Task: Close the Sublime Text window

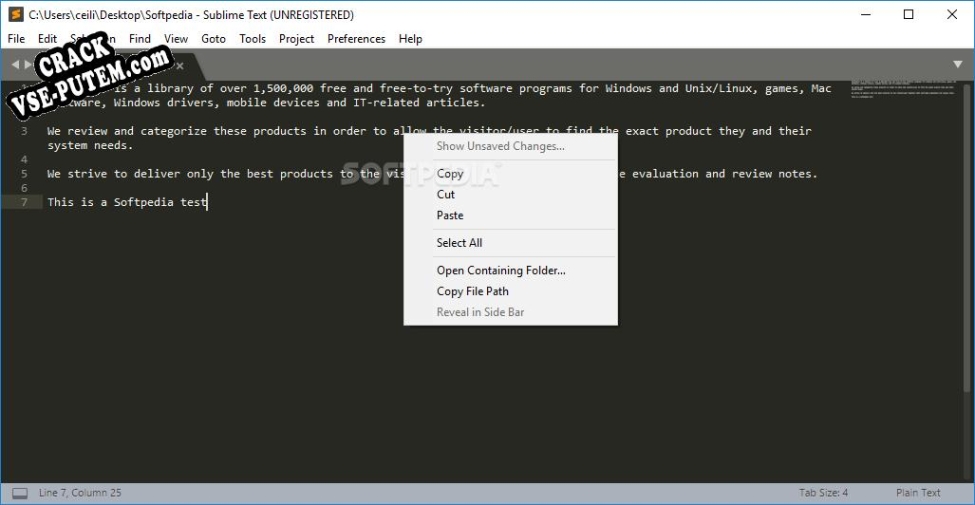Action: click(x=952, y=15)
